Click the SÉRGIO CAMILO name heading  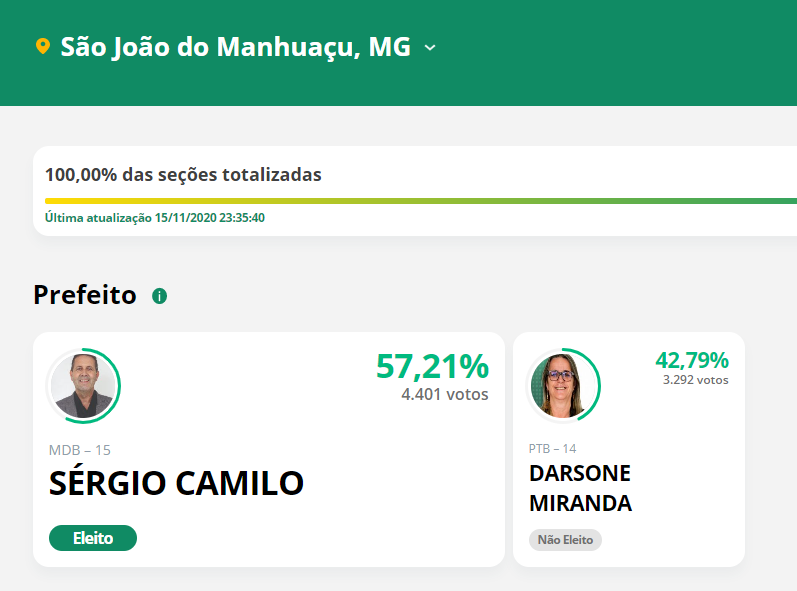point(176,482)
